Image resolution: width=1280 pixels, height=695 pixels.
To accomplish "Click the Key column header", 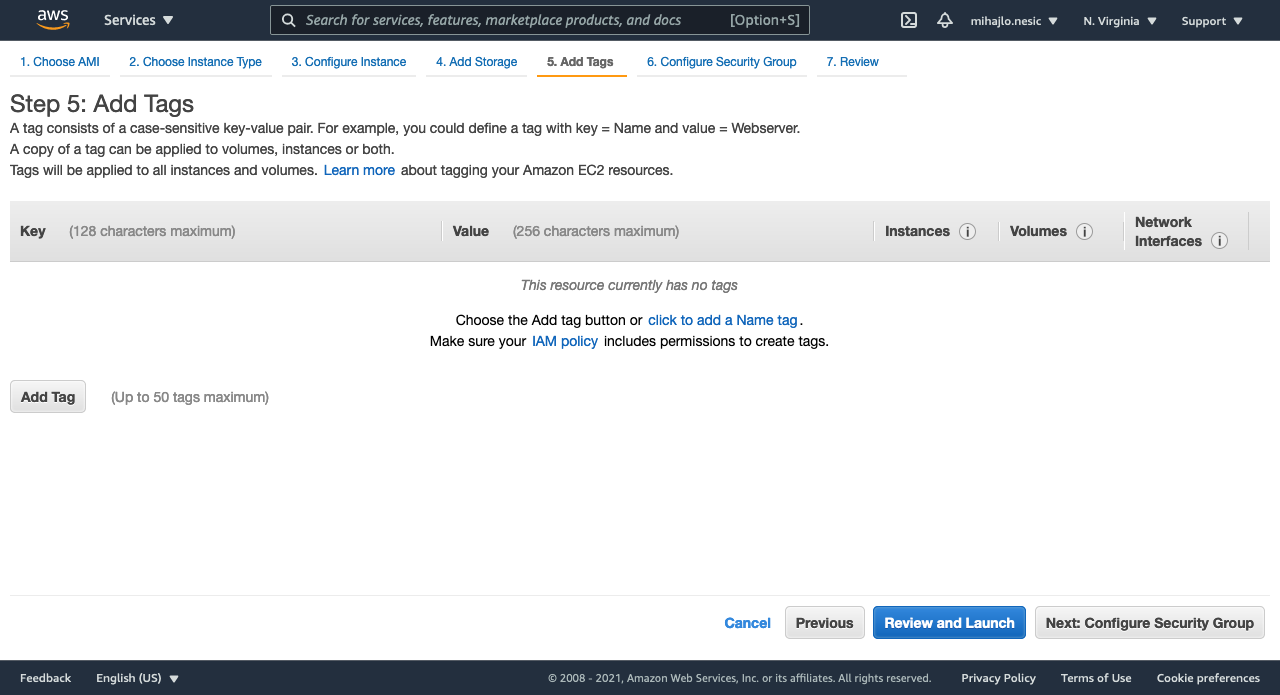I will pyautogui.click(x=33, y=231).
